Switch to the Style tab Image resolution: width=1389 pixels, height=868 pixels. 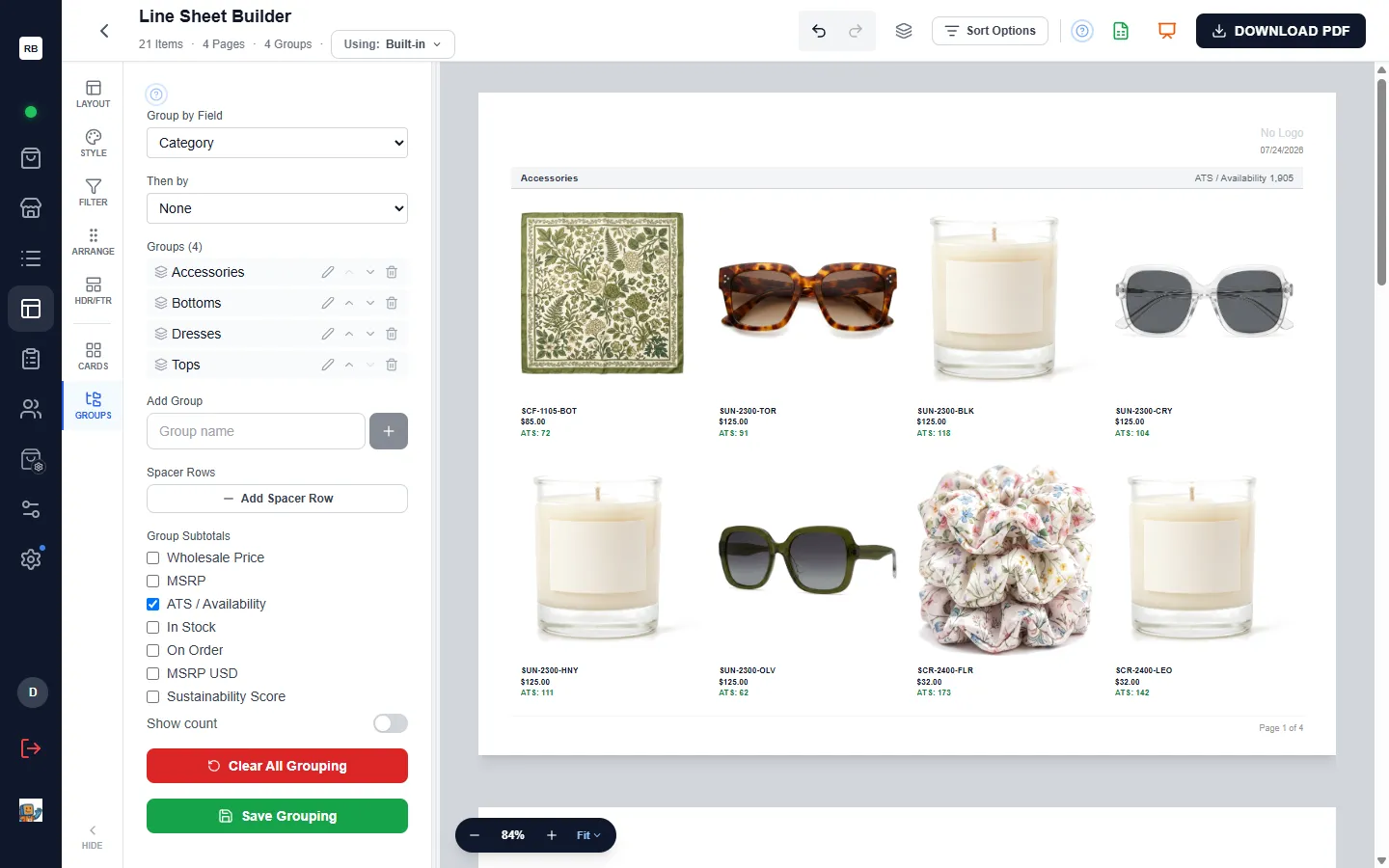click(94, 143)
